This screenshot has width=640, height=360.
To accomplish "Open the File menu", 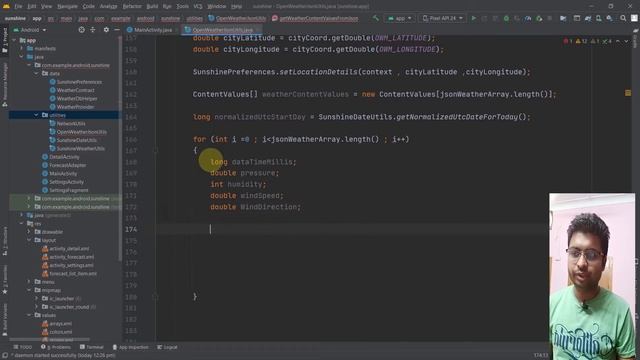I will 18,7.
